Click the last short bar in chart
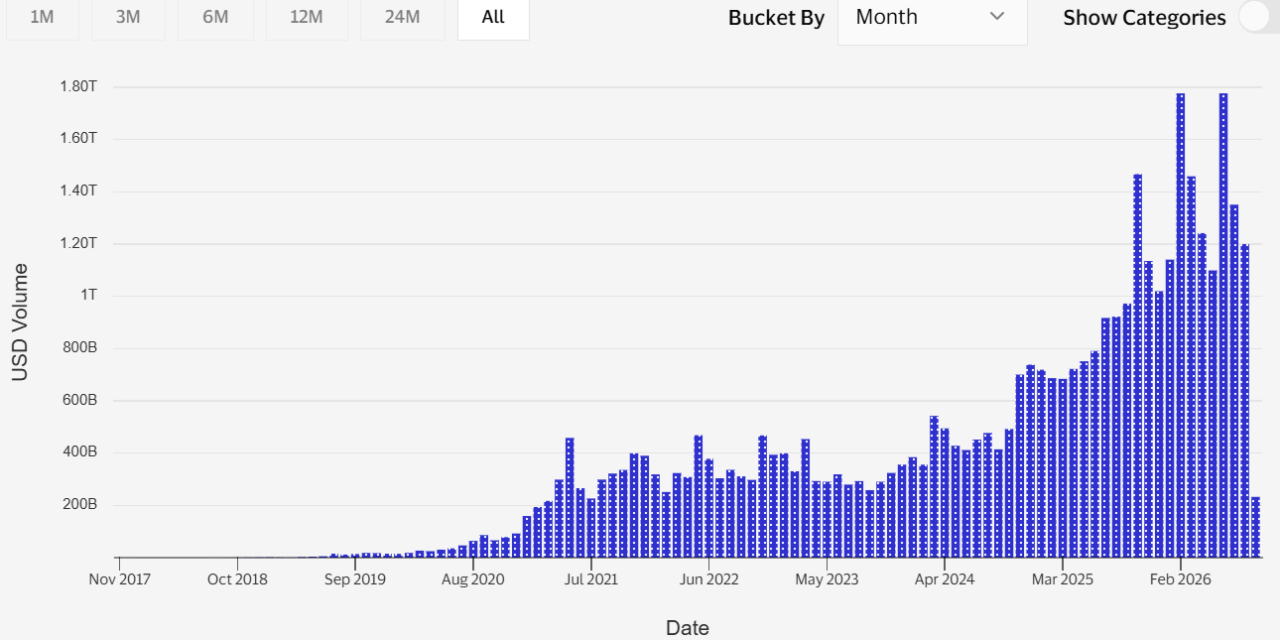Screen dimensions: 1280x640 (x=1255, y=527)
